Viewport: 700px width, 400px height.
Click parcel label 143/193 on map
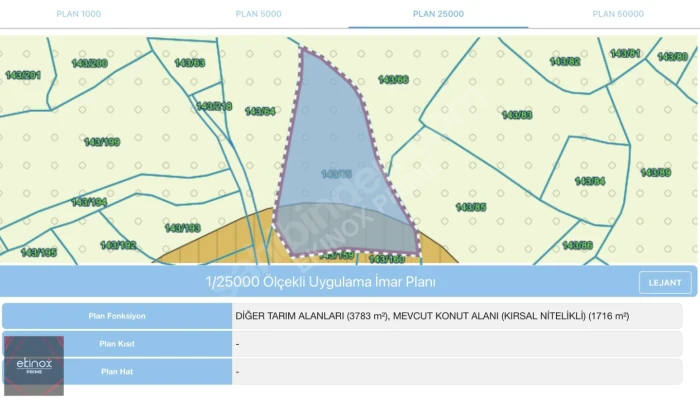tap(183, 228)
